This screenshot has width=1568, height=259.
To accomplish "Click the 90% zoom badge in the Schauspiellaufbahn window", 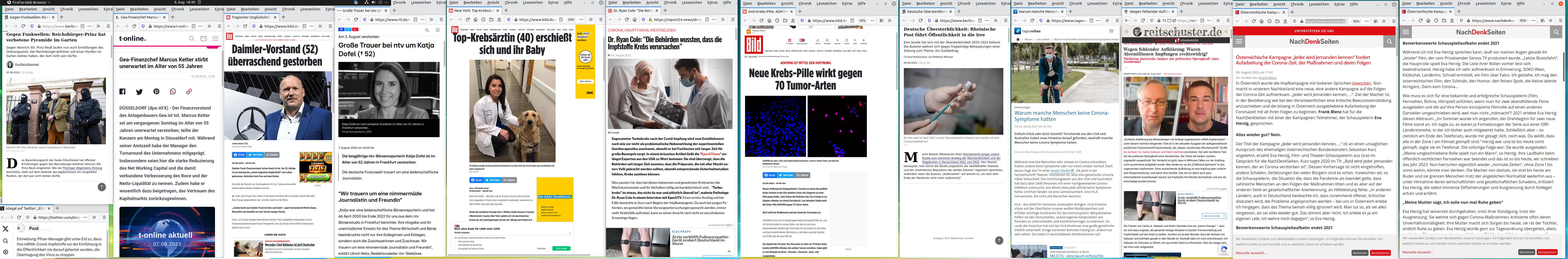I will tap(1523, 20).
